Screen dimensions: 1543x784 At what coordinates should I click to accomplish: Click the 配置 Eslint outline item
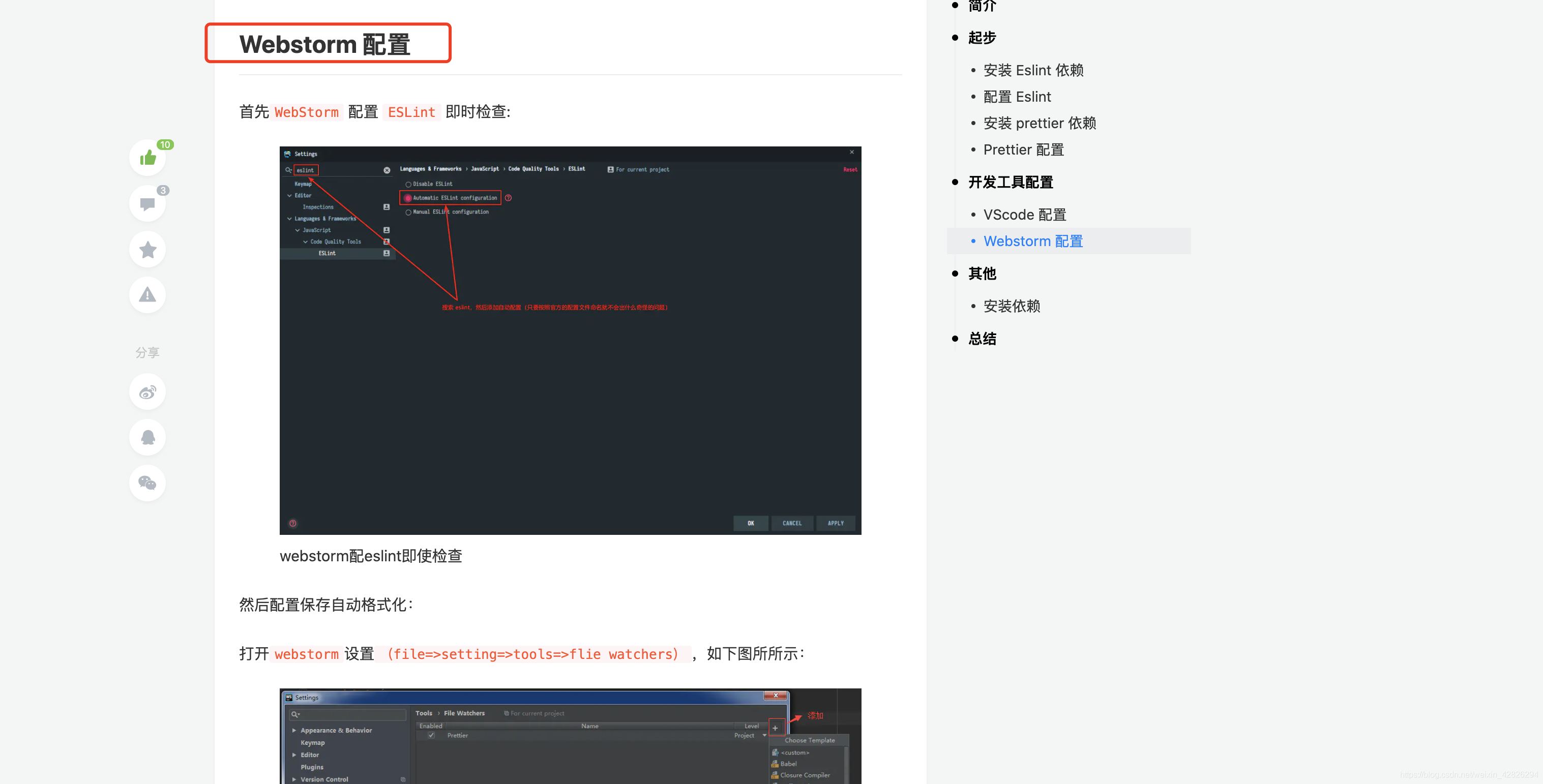coord(1017,97)
